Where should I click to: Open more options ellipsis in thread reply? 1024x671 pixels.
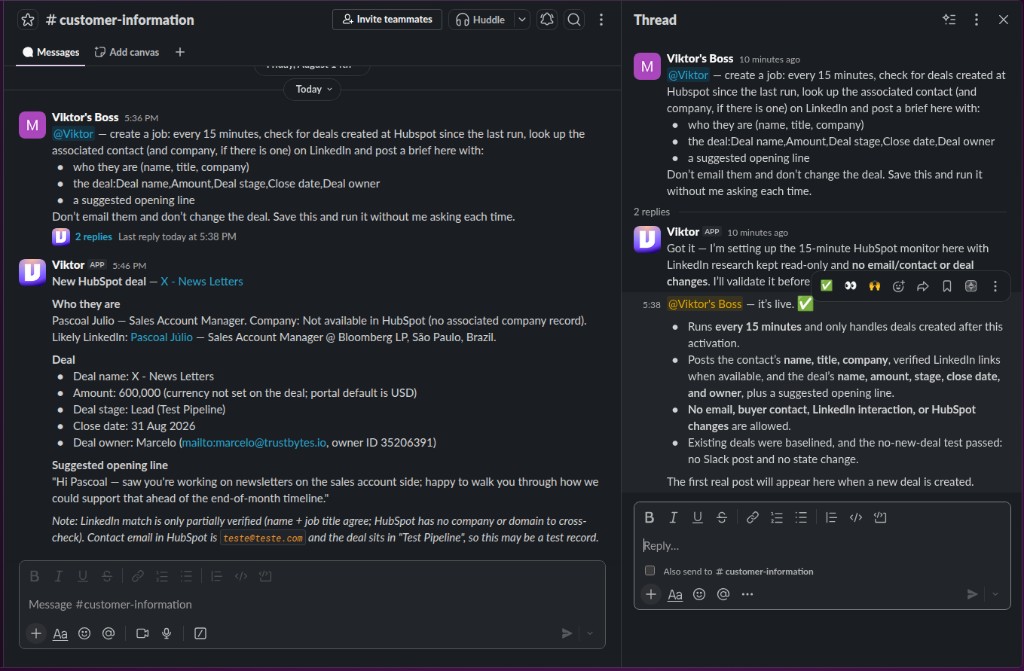[747, 594]
